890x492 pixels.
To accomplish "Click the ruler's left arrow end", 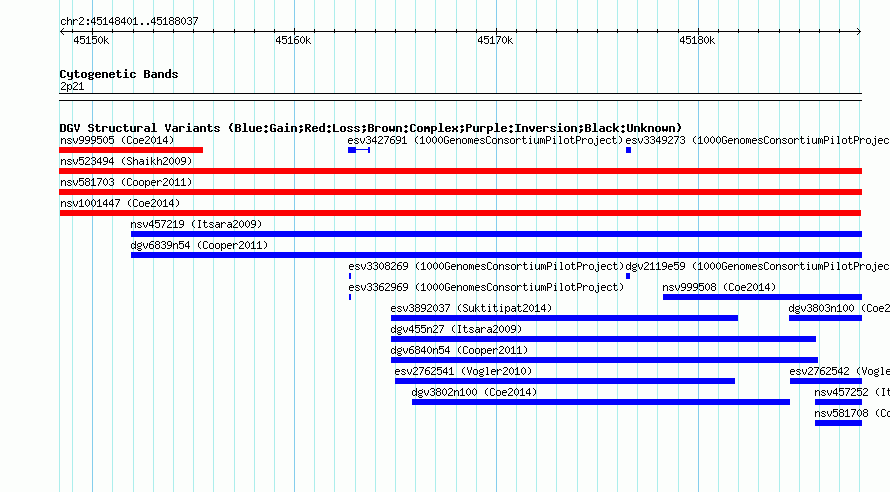I will point(62,31).
